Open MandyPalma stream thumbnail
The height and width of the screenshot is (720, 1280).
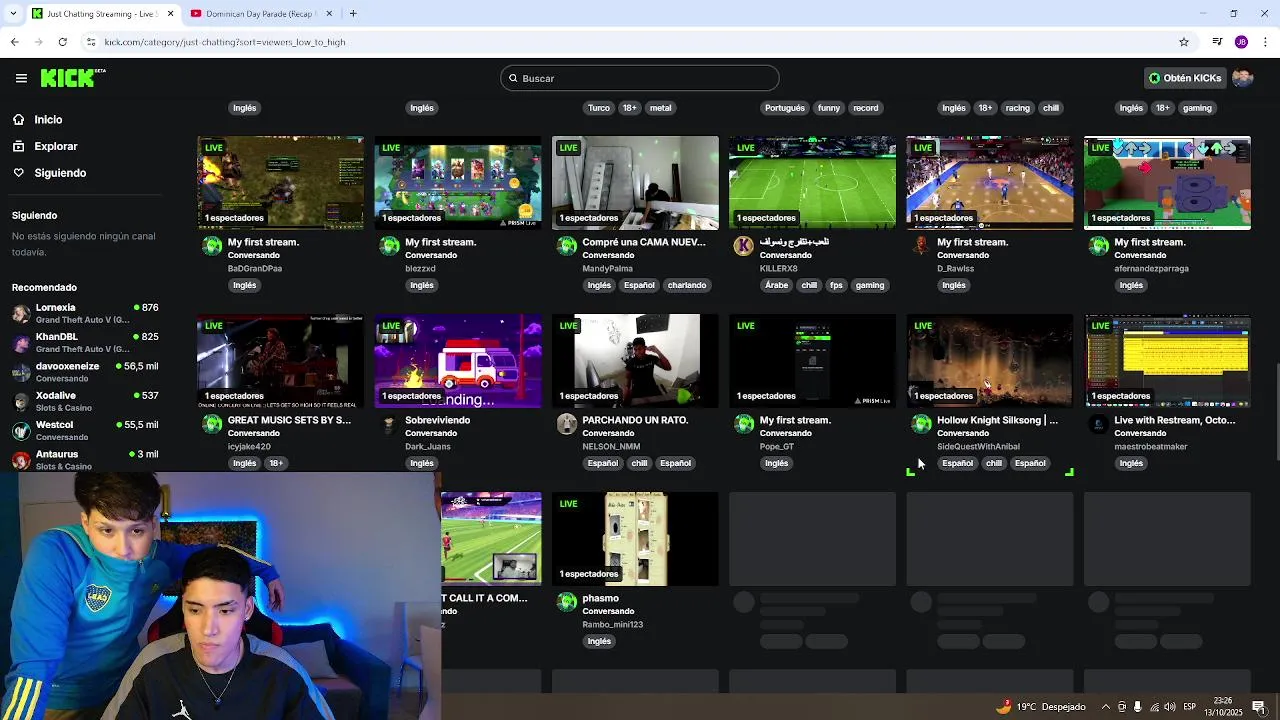click(x=635, y=183)
